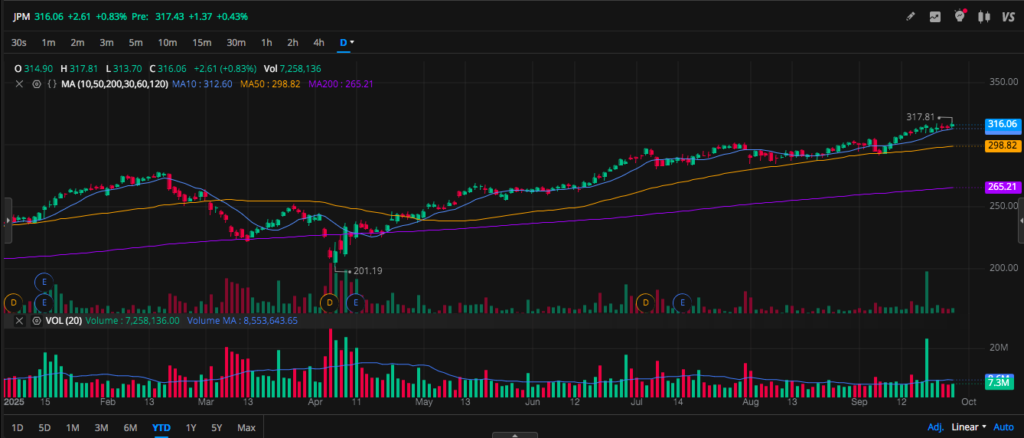Switch to 1Y time range

coord(190,427)
